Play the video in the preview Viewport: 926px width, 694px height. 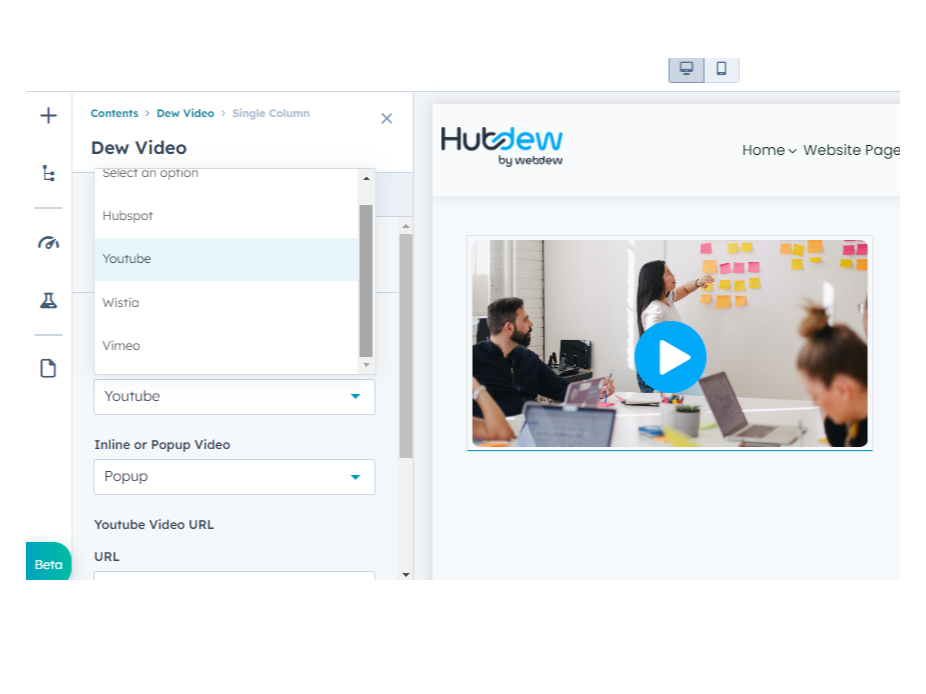[x=670, y=357]
